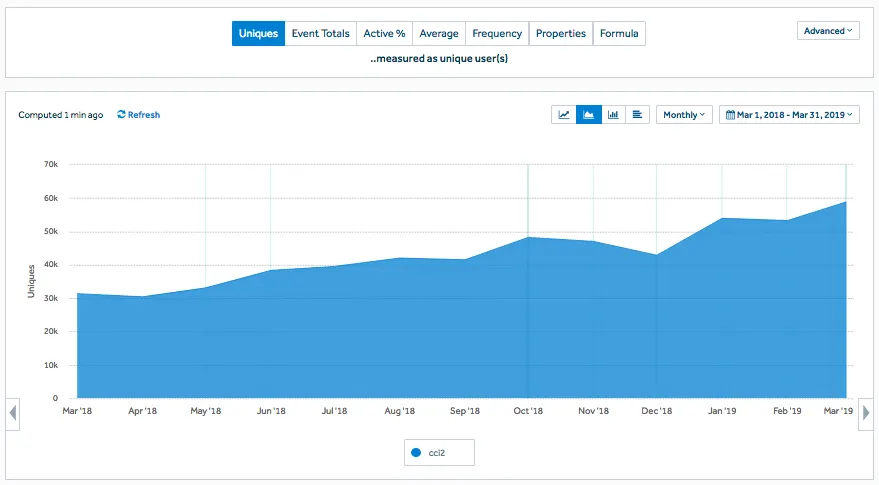Click the Dec '18 axis label

657,411
